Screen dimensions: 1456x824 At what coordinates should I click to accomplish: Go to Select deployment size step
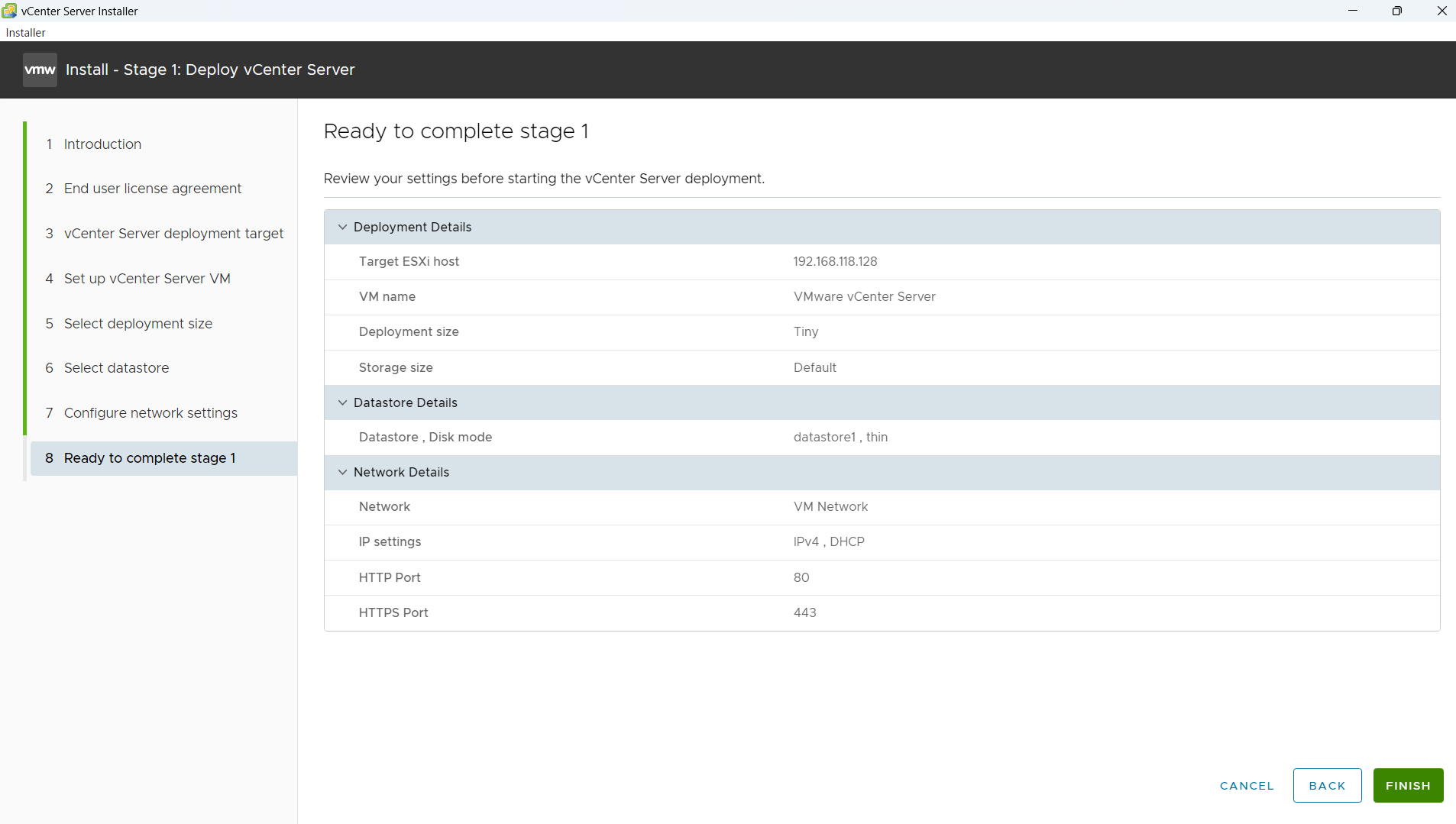(x=138, y=324)
